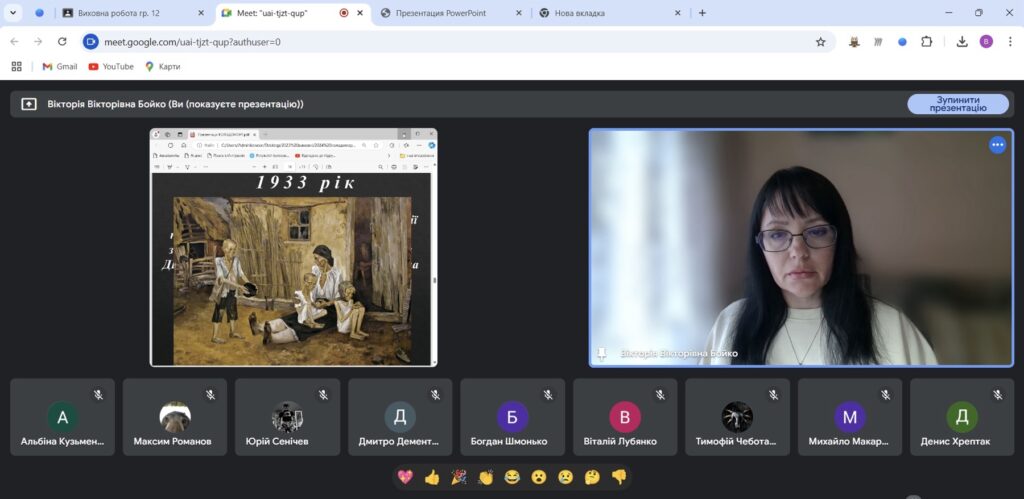Click muted mic icon on Альбіна Кузьмен tile
This screenshot has height=499, width=1024.
tap(98, 395)
